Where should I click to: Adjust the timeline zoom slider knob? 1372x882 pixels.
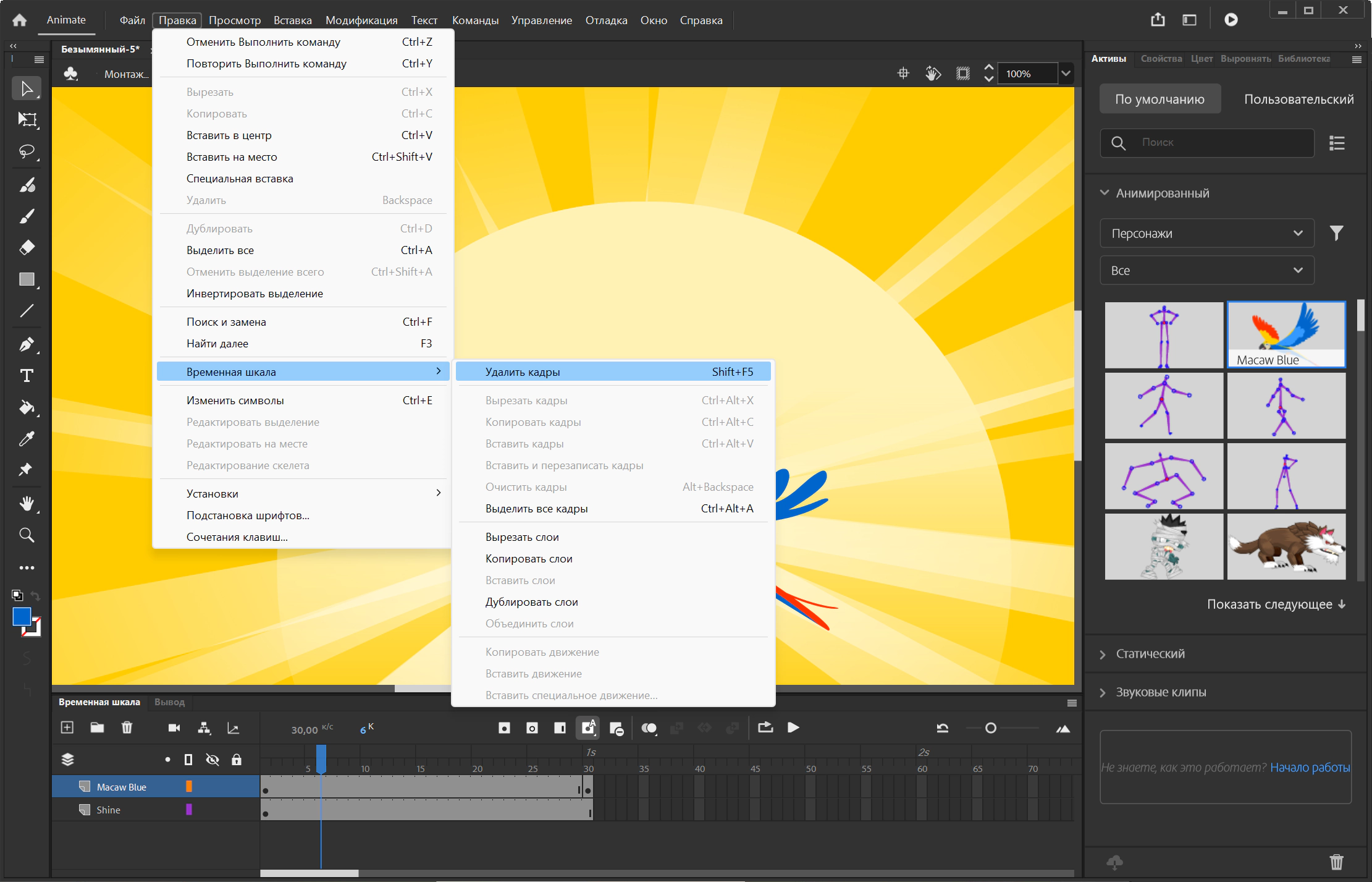pyautogui.click(x=990, y=728)
